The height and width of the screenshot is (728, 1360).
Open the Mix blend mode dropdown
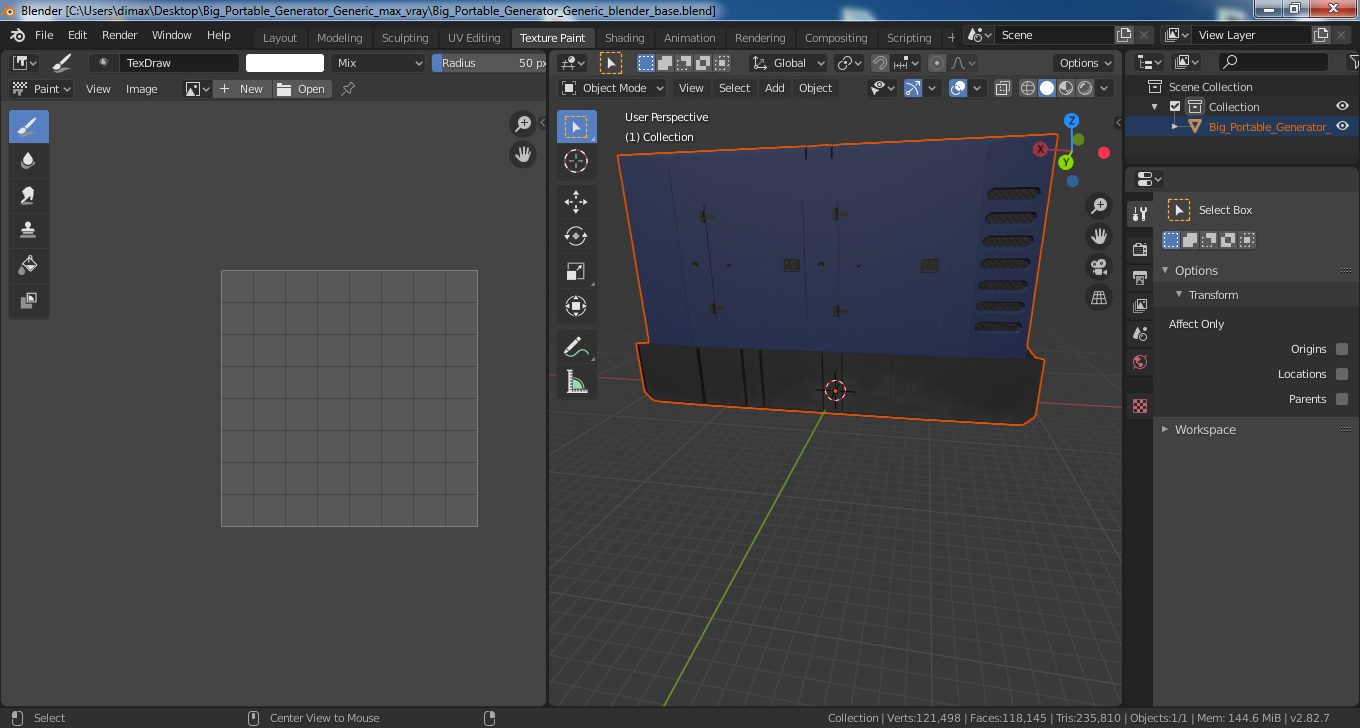[379, 63]
